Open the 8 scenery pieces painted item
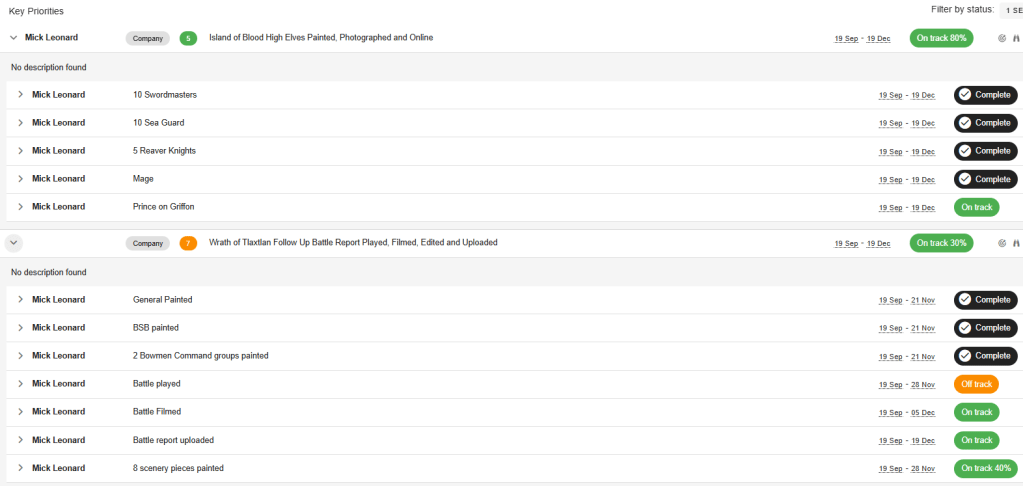The image size is (1023, 486). click(178, 468)
